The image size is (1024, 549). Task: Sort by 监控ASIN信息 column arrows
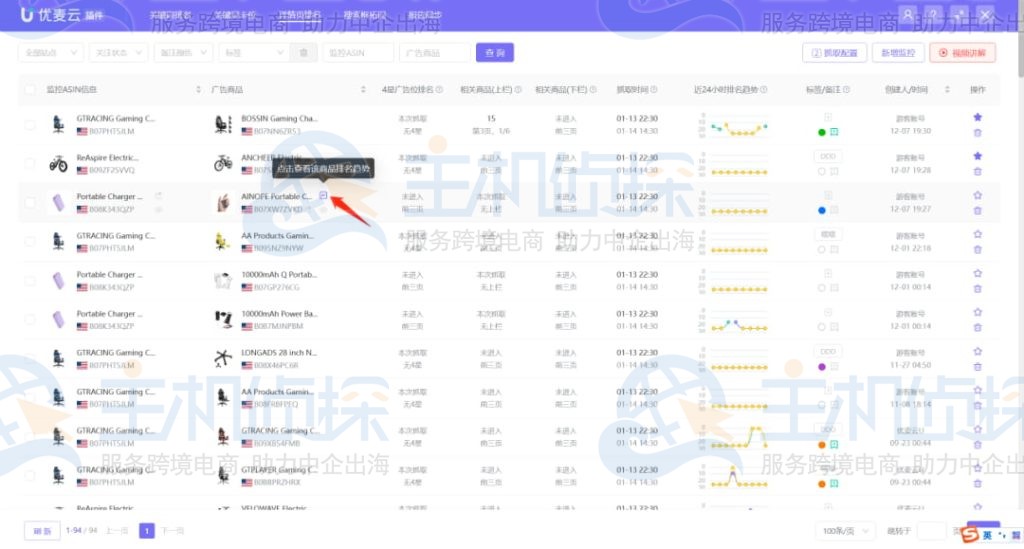click(198, 89)
